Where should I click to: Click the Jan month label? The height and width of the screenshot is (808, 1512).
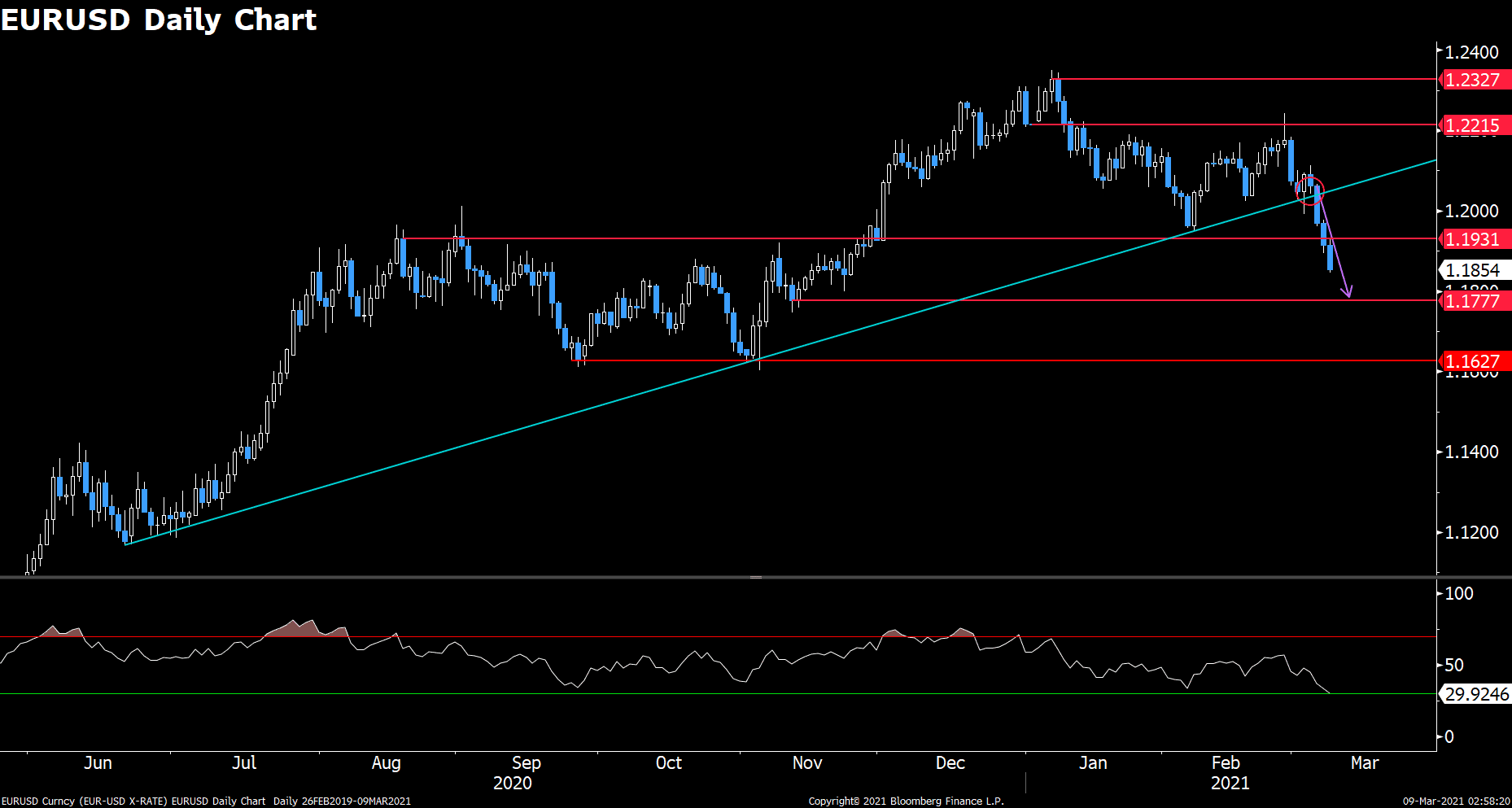pos(1093,762)
